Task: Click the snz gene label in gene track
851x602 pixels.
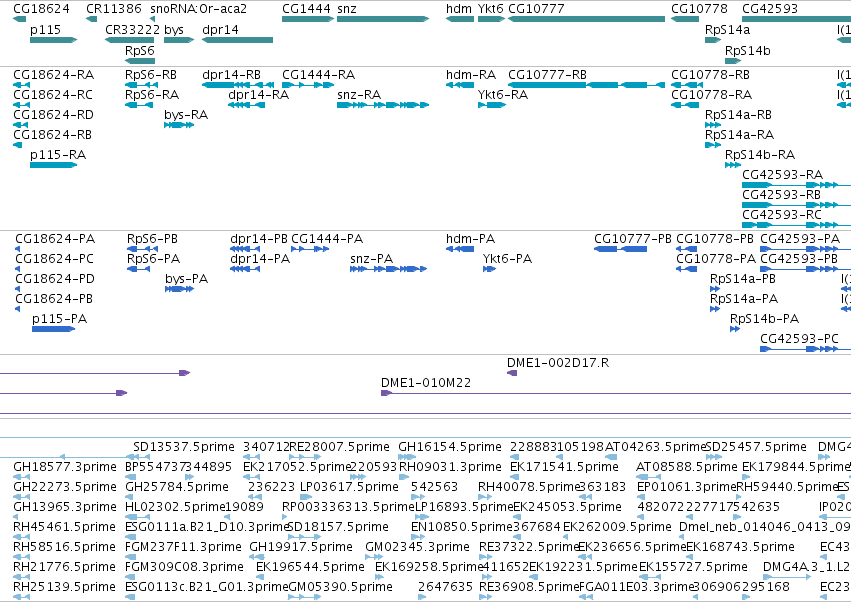Action: click(347, 9)
